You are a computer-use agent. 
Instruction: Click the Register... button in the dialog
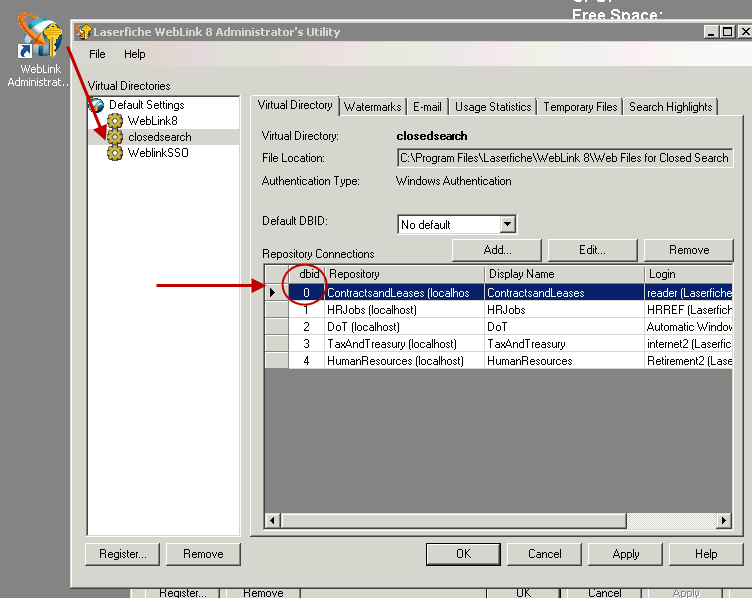[x=122, y=554]
